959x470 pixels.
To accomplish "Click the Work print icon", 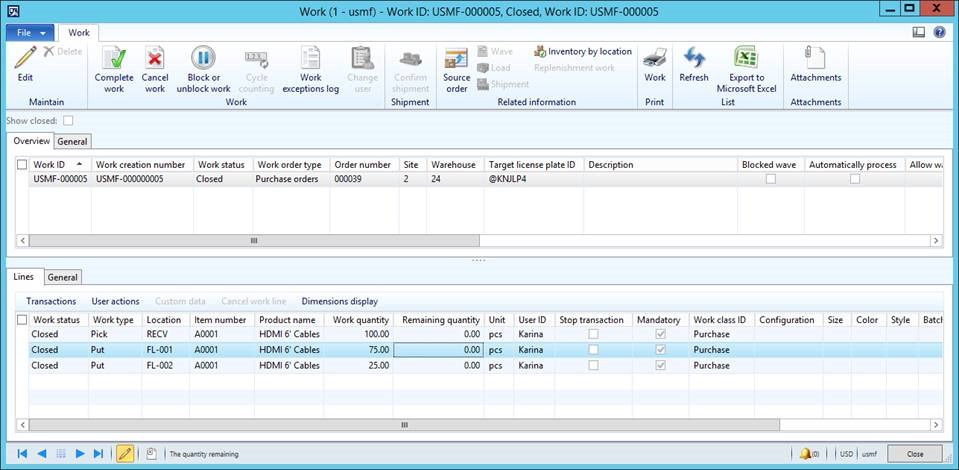I will (x=654, y=58).
